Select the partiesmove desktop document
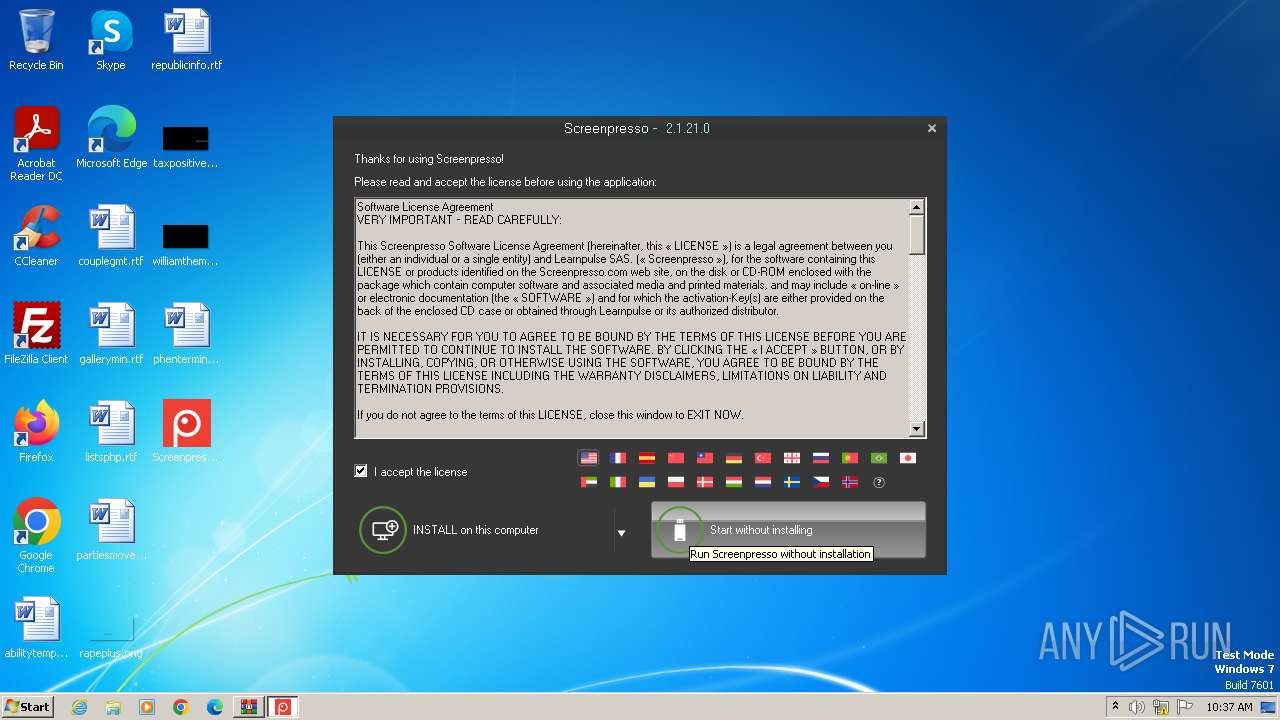 [111, 530]
